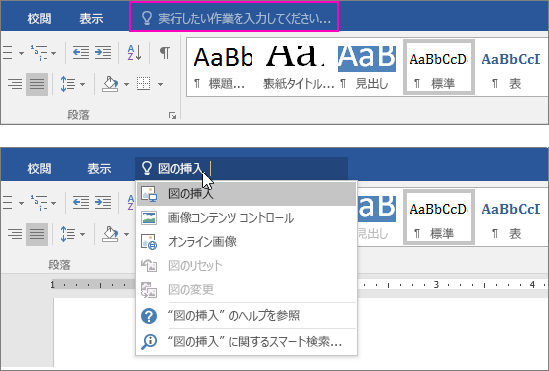Click line spacing icon in lower ribbon
Screen dimensions: 549x371
tap(68, 234)
